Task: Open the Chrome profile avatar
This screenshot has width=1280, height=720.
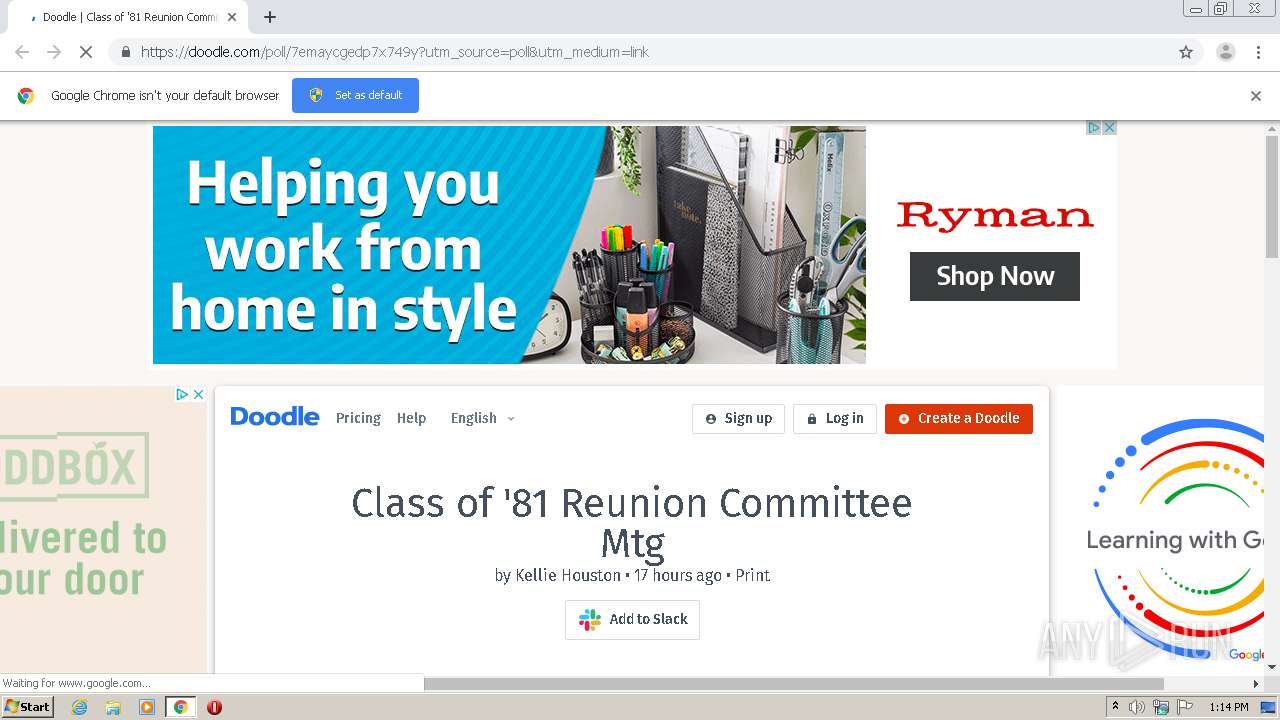Action: tap(1225, 52)
